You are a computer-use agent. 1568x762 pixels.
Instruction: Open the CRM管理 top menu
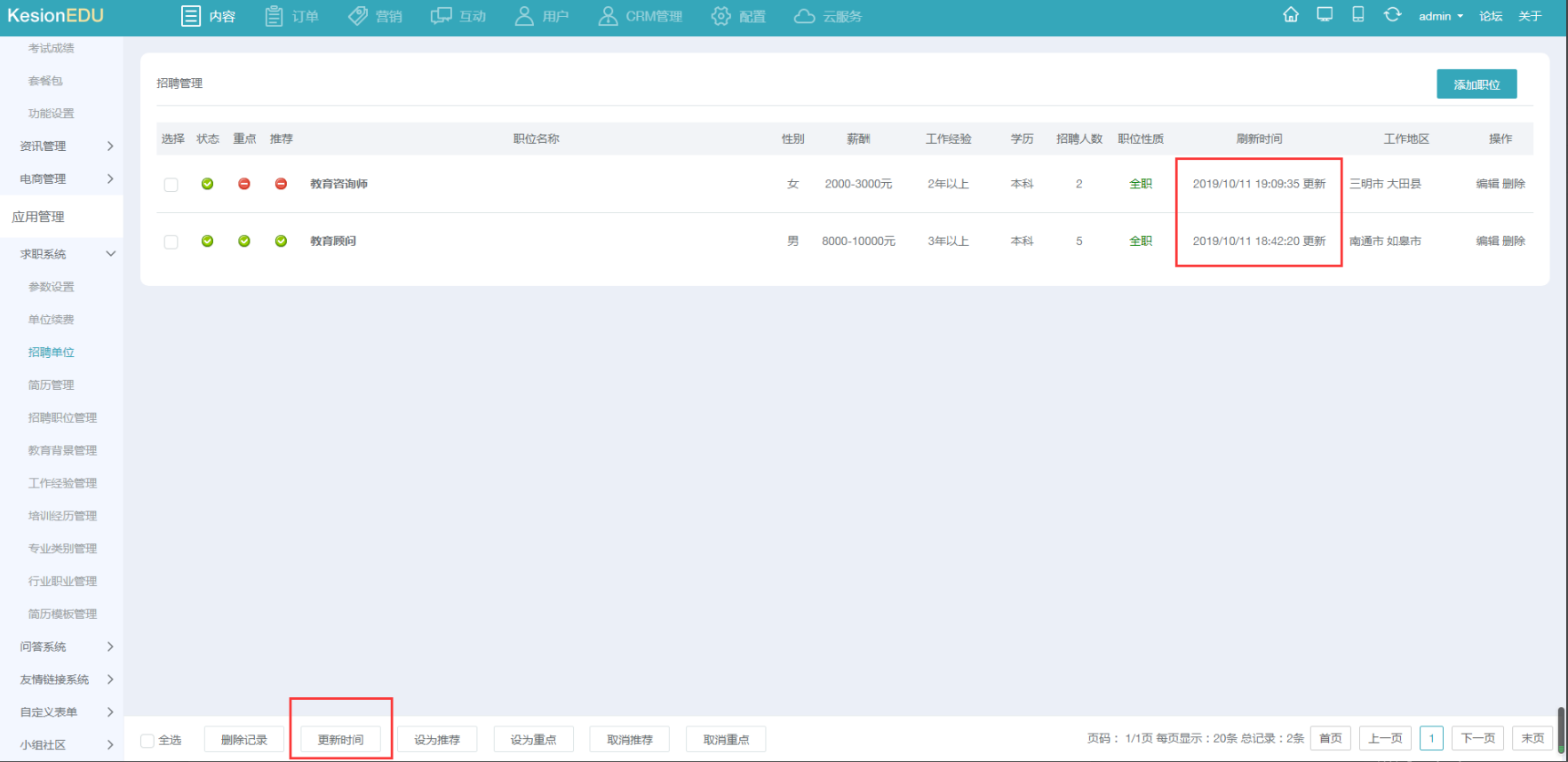click(641, 16)
